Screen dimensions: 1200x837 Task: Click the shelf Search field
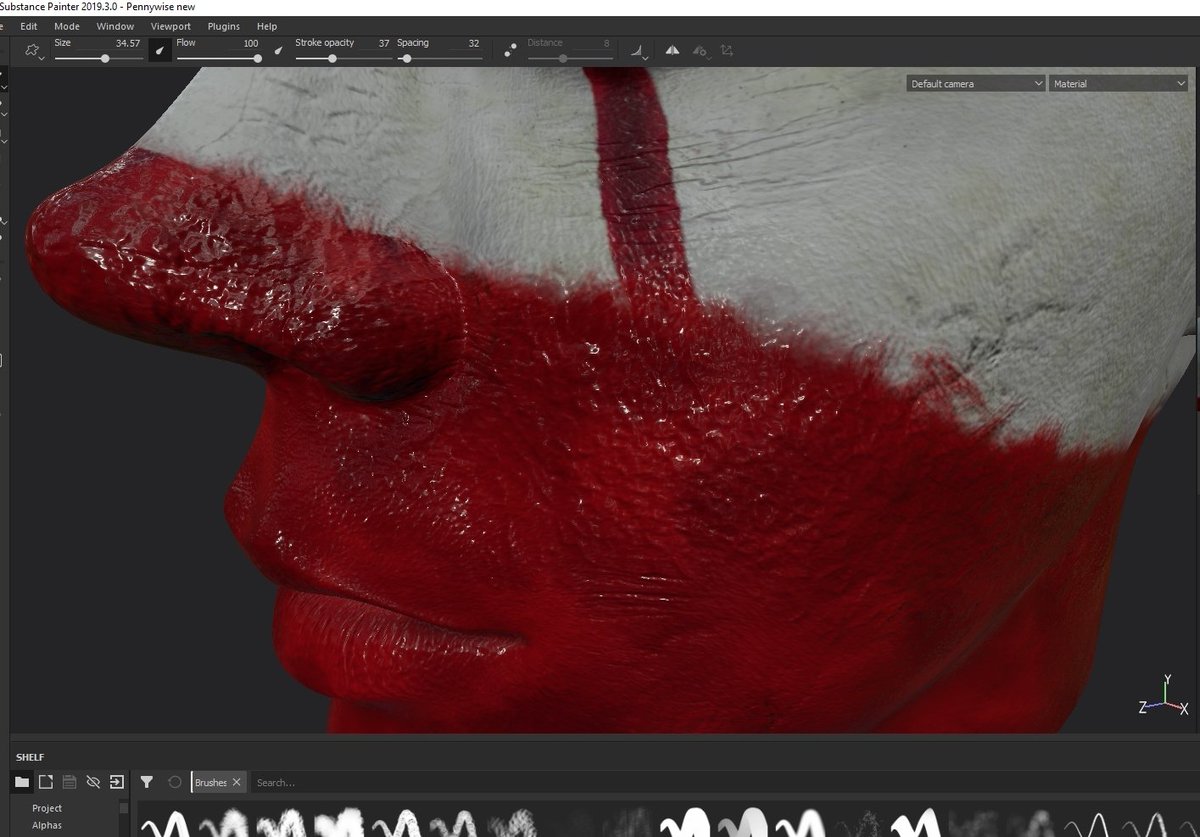(x=724, y=782)
